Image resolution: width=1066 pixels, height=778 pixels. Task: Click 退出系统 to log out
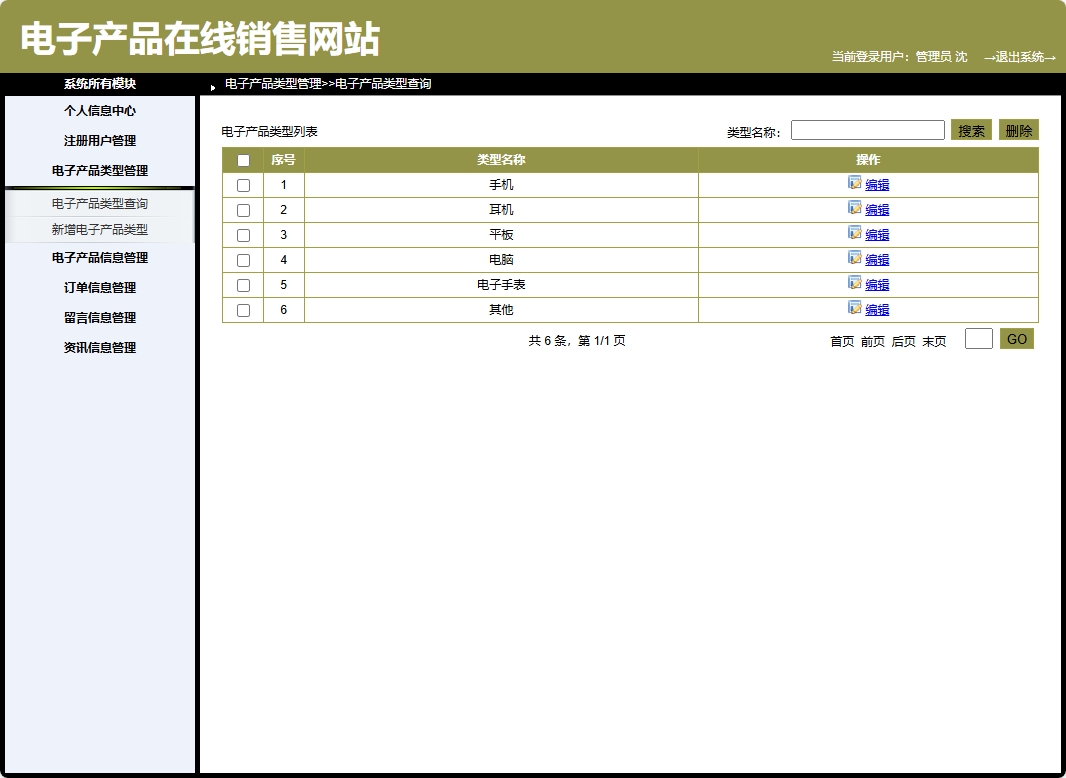(x=1022, y=57)
